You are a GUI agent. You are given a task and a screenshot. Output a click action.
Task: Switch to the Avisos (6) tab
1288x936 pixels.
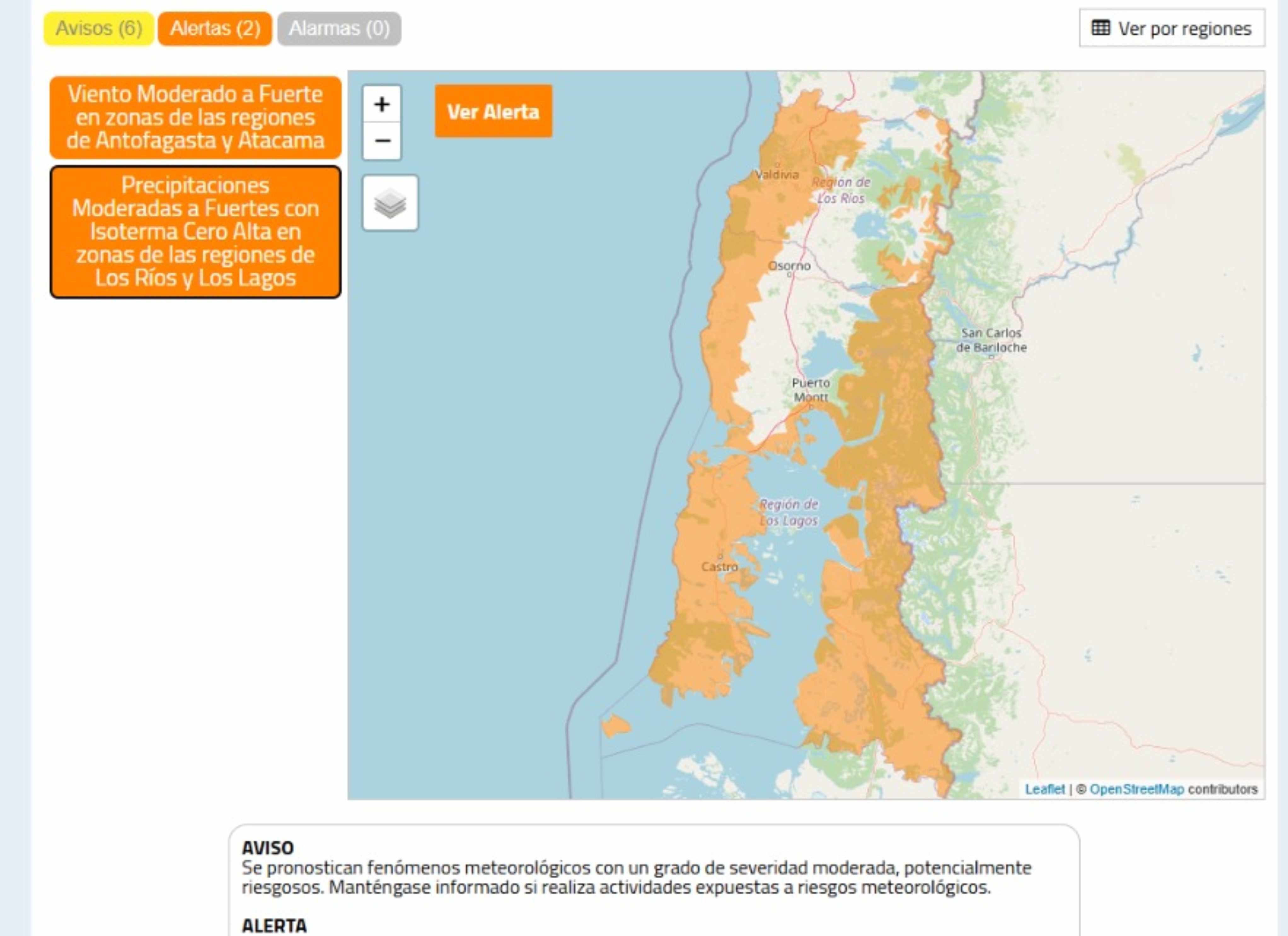[x=99, y=28]
